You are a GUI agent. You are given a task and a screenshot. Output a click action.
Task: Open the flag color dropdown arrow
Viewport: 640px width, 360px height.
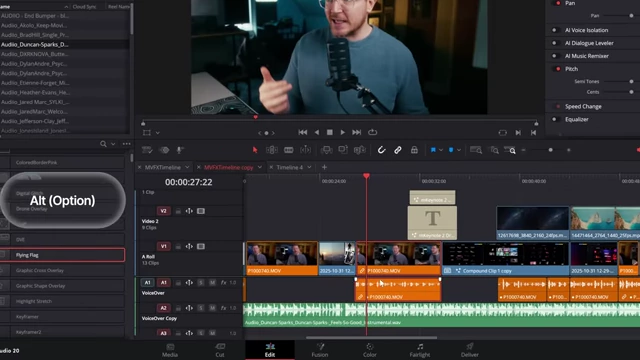[441, 150]
